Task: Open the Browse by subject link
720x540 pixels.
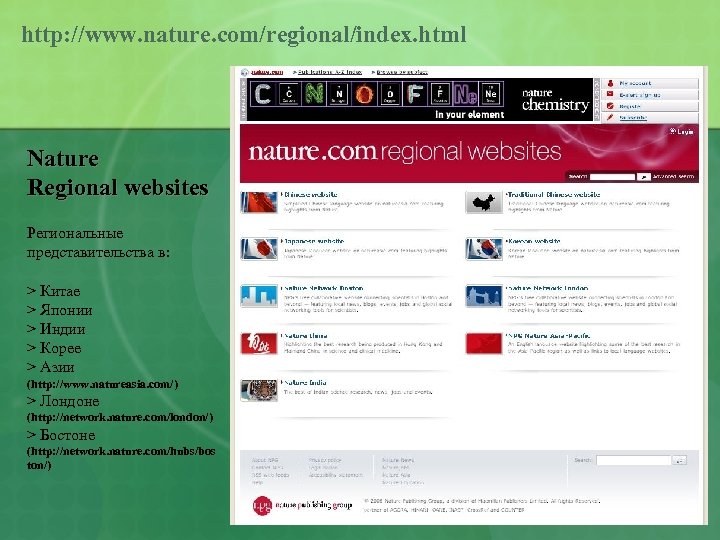Action: point(402,72)
